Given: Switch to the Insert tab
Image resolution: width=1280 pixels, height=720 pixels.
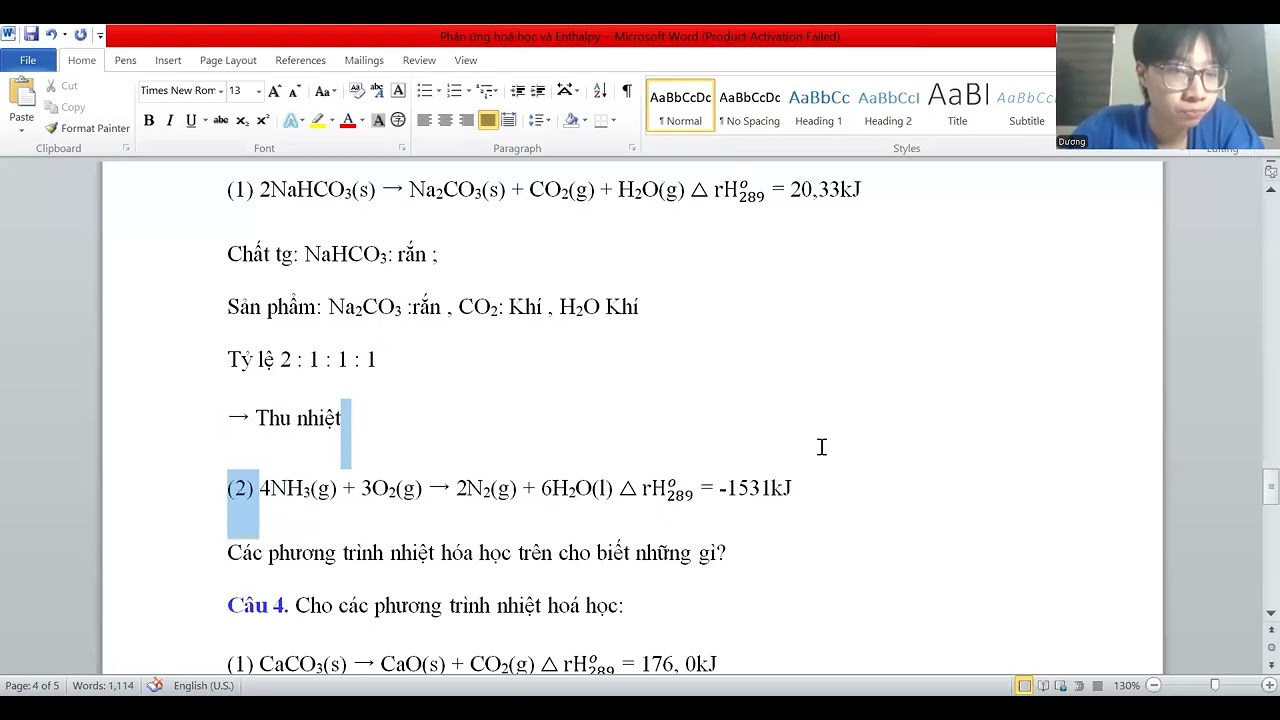Looking at the screenshot, I should coord(168,60).
